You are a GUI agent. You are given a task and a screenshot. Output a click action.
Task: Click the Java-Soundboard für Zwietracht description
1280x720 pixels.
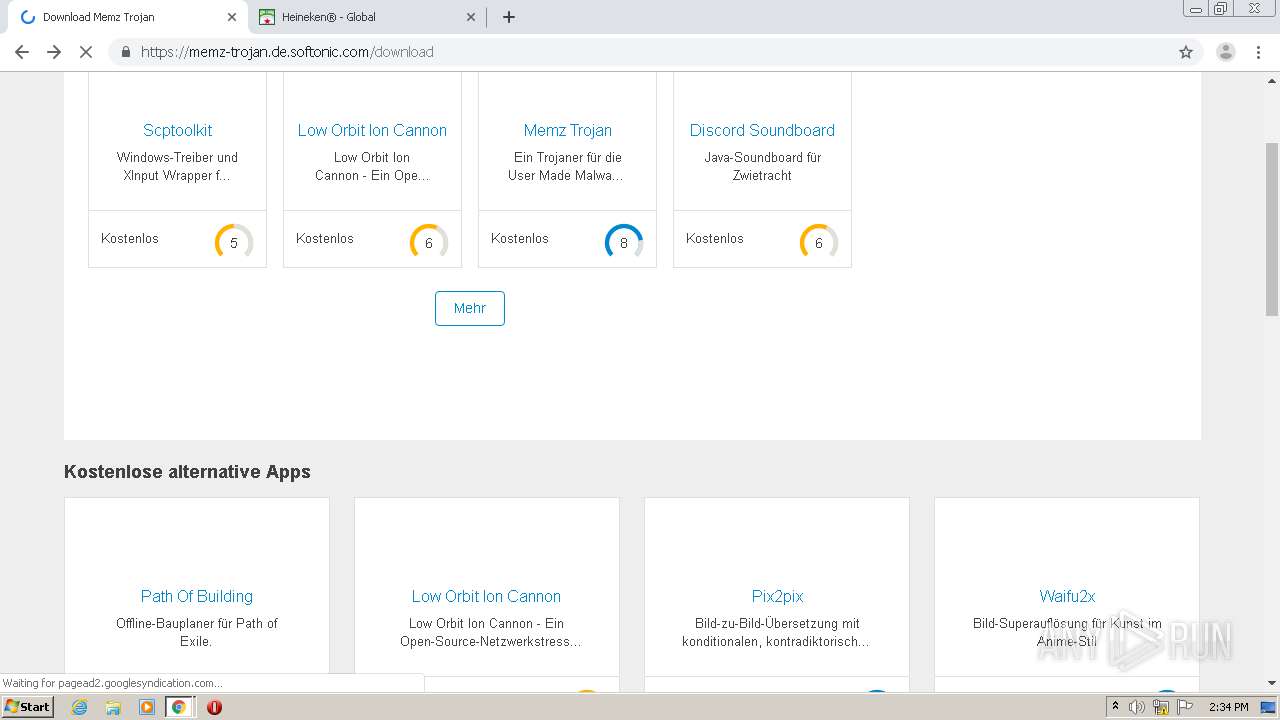pos(762,166)
